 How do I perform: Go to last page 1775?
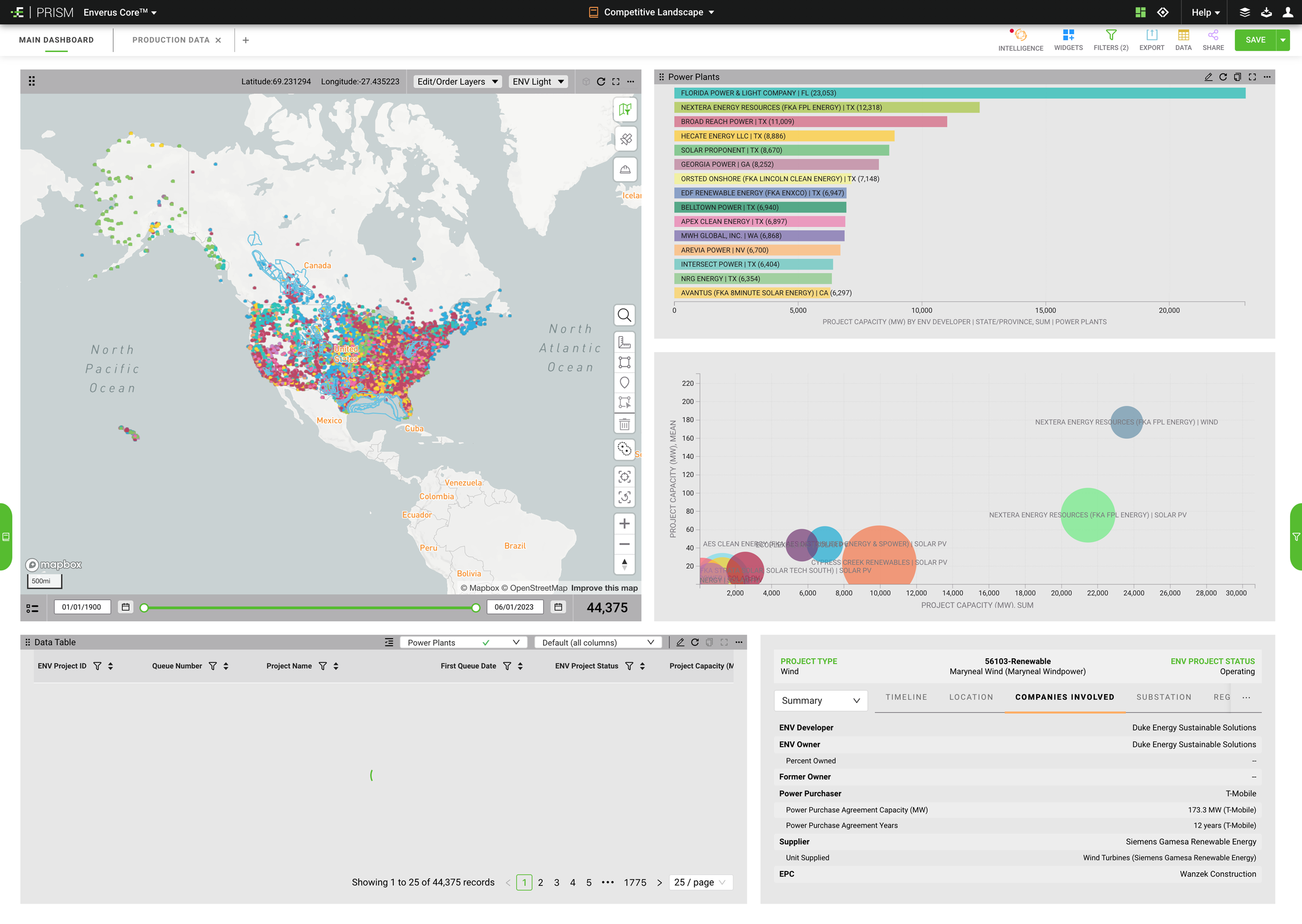[635, 882]
